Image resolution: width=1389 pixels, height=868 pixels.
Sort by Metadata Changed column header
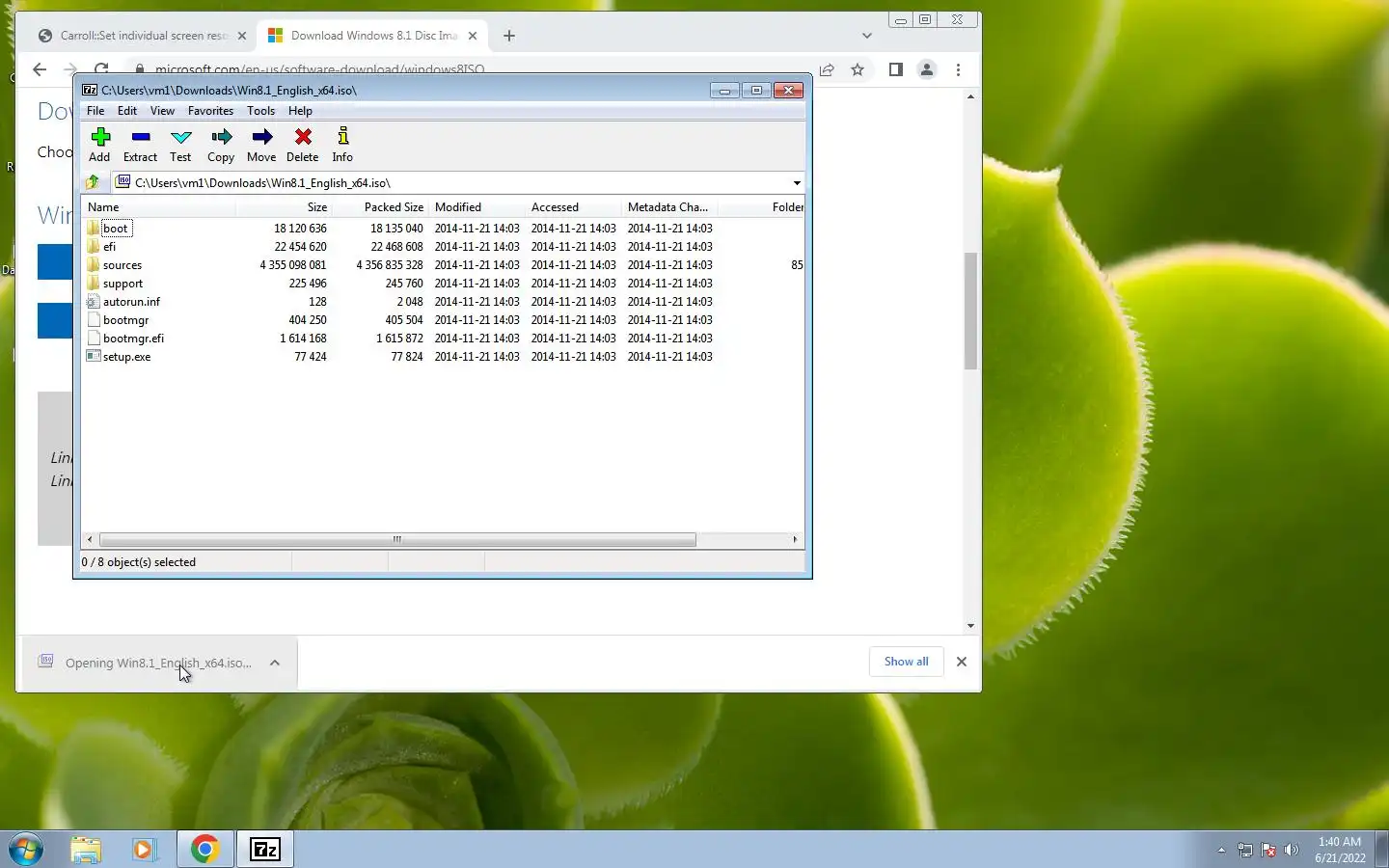669,207
